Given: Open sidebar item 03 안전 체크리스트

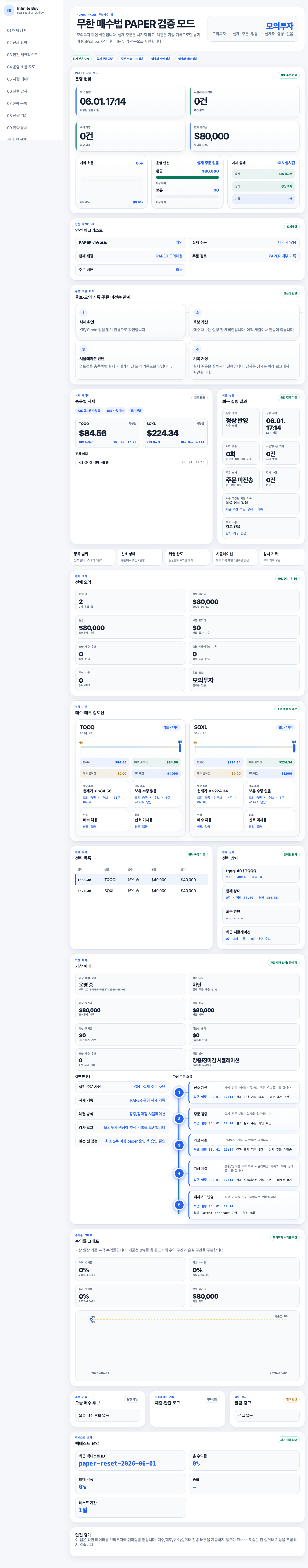Looking at the screenshot, I should click(x=31, y=55).
